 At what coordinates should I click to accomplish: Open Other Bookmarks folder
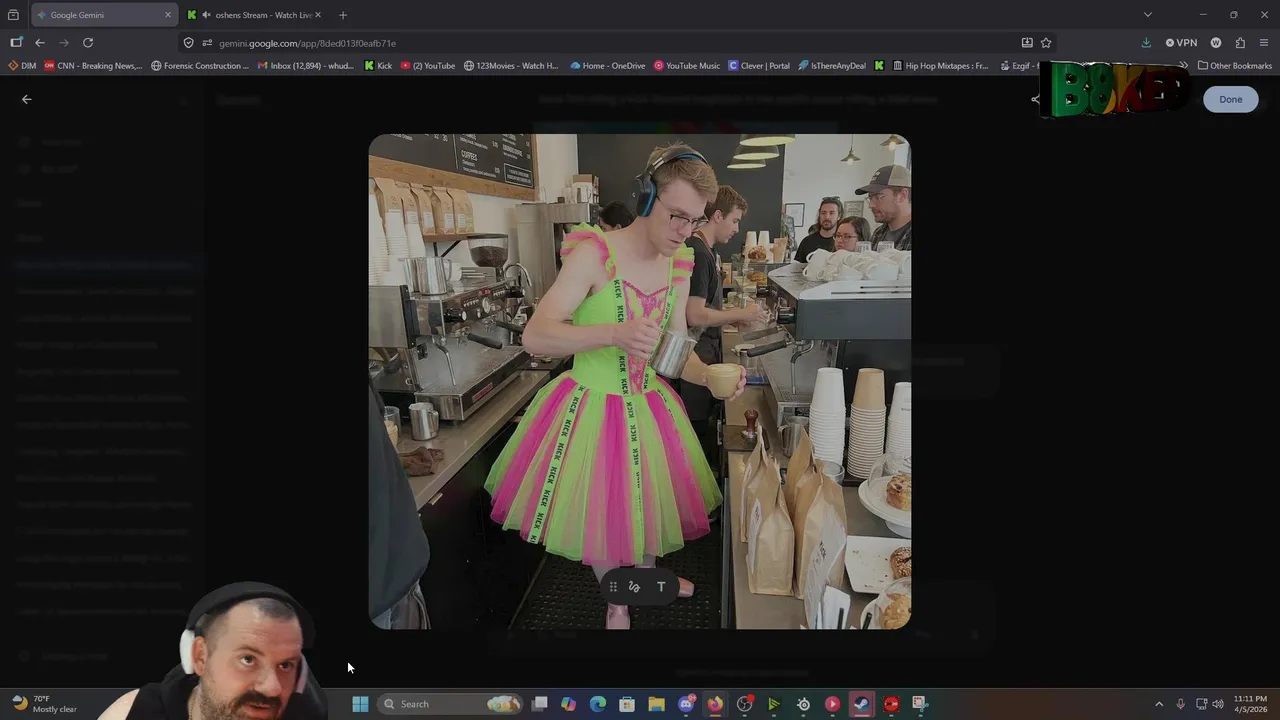pyautogui.click(x=1235, y=66)
